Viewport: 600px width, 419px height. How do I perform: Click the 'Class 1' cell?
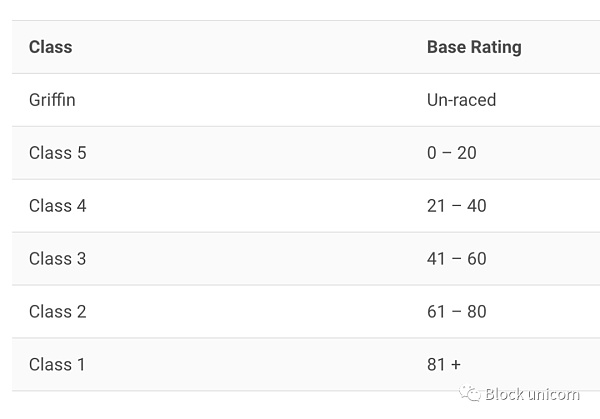pyautogui.click(x=57, y=365)
